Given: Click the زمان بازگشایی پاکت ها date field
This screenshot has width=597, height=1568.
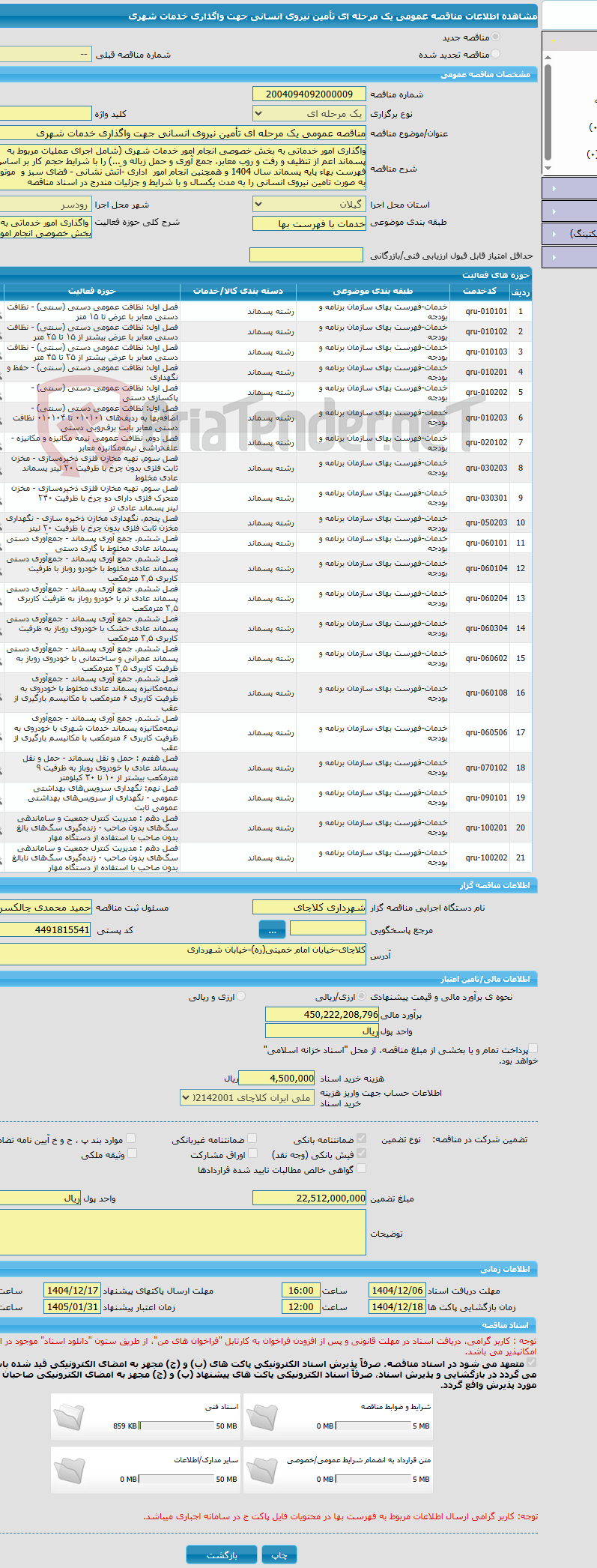Looking at the screenshot, I should point(397,1306).
